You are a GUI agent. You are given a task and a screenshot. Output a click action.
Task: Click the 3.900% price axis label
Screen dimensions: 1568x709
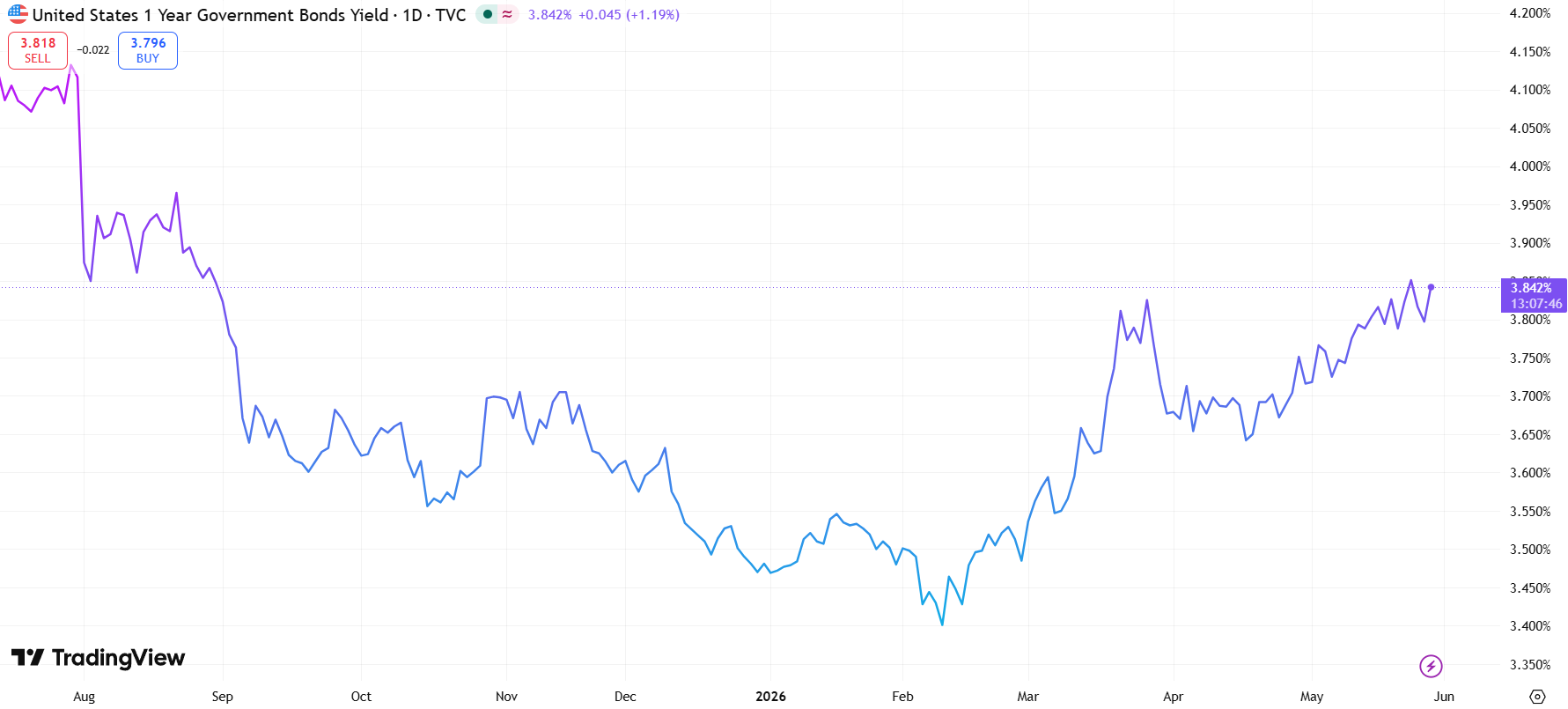(x=1530, y=243)
